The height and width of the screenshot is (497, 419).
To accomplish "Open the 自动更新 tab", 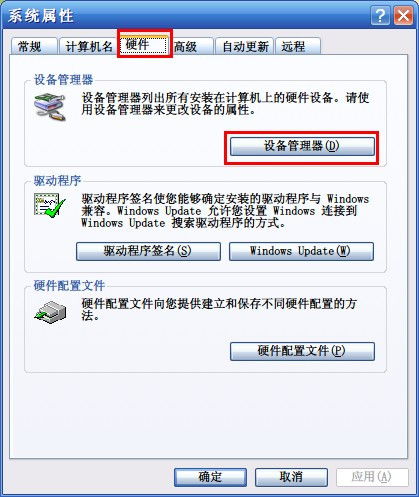I will 245,46.
